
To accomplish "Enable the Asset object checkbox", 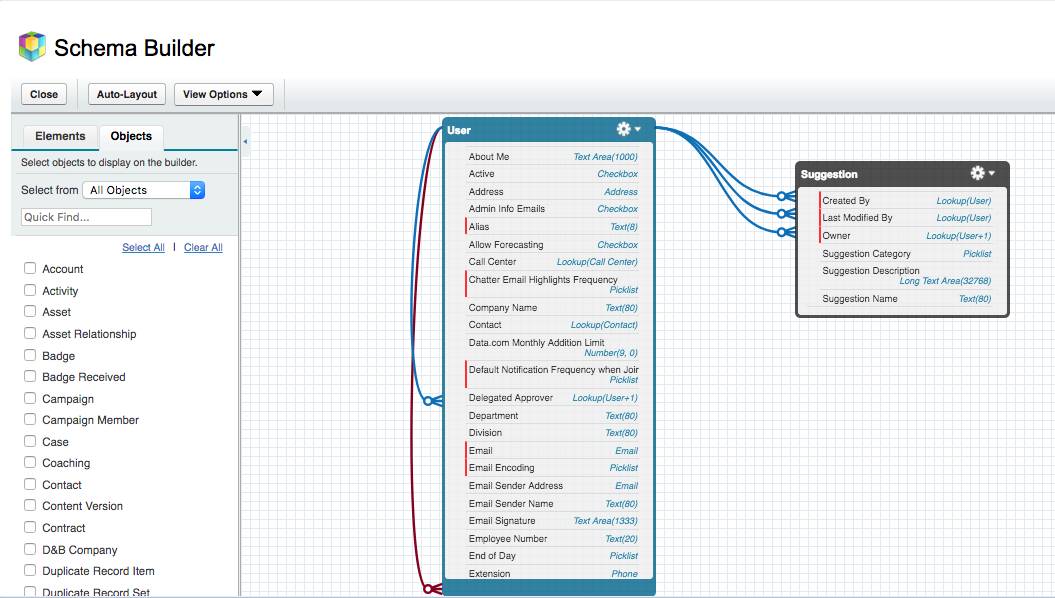I will pyautogui.click(x=30, y=311).
